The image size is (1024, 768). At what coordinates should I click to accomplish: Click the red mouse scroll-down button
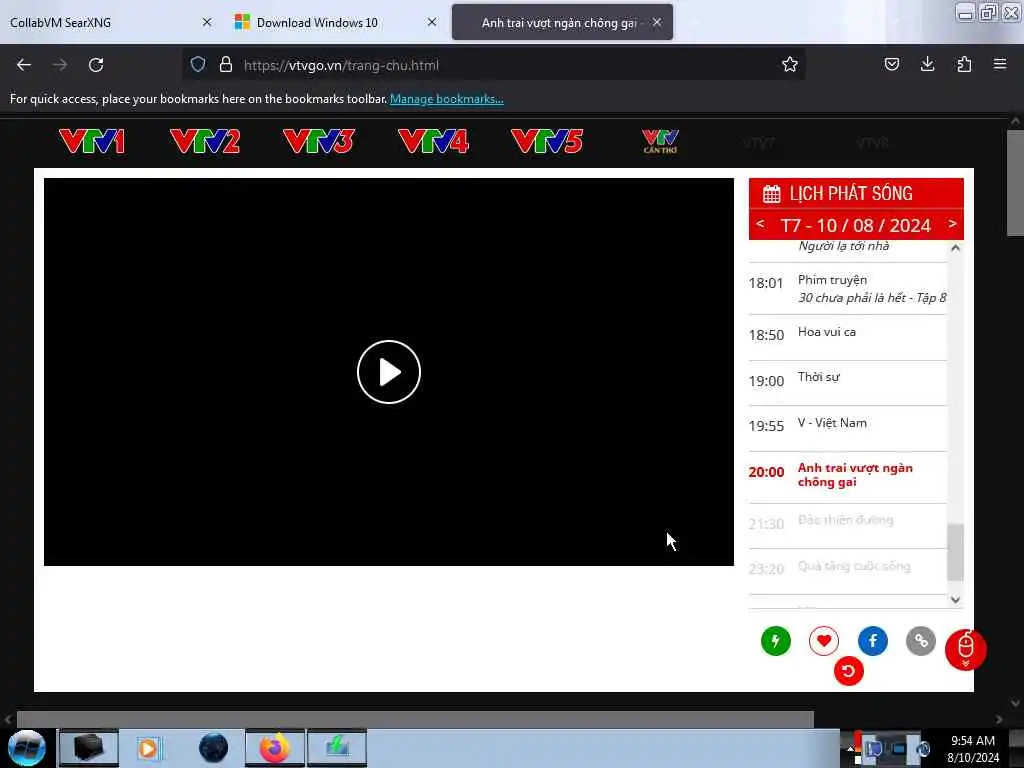pyautogui.click(x=966, y=650)
